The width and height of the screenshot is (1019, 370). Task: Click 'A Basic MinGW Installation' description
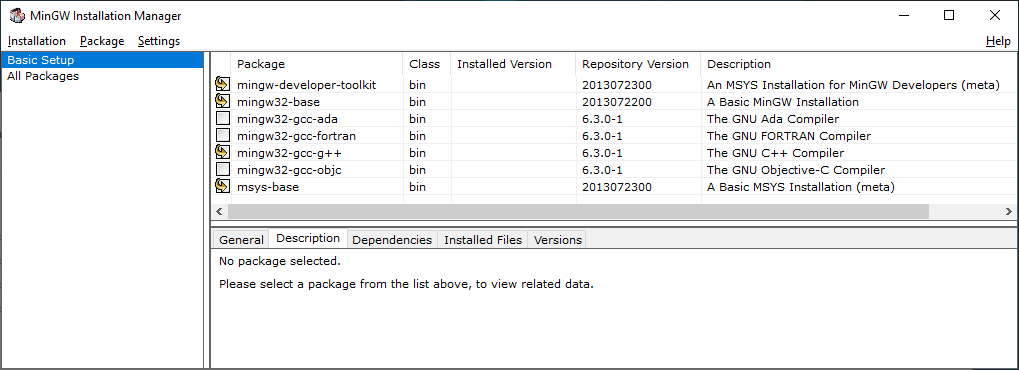click(782, 102)
